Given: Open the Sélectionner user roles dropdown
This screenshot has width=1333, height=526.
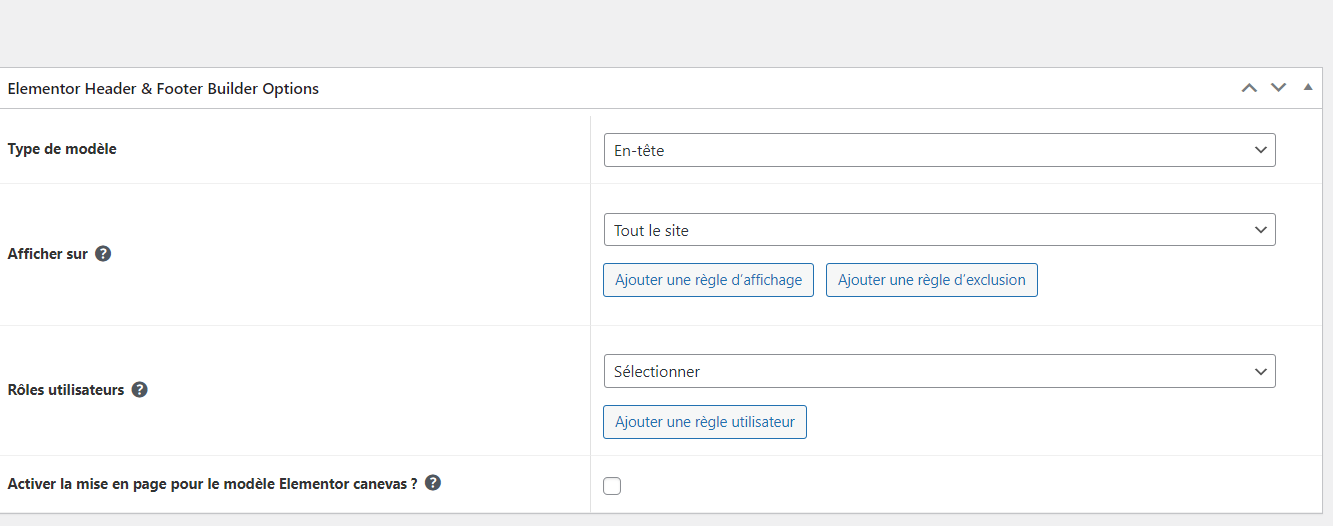Looking at the screenshot, I should click(x=939, y=371).
